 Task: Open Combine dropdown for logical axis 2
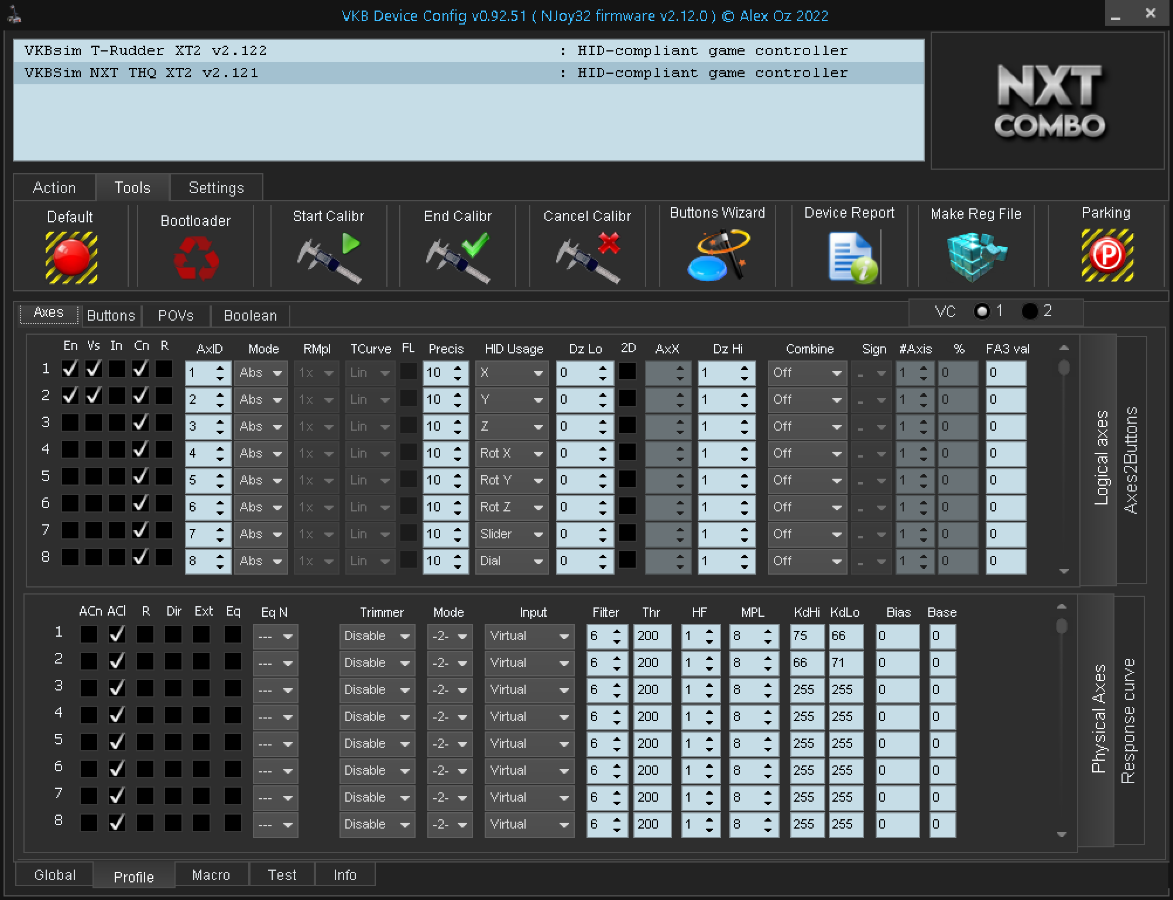(807, 400)
